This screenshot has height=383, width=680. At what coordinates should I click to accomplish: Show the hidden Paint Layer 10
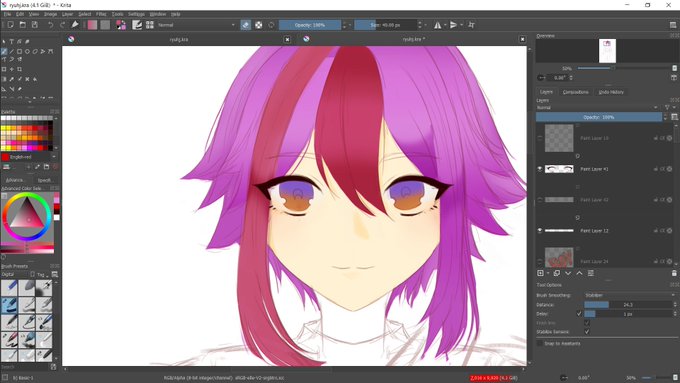coord(540,138)
